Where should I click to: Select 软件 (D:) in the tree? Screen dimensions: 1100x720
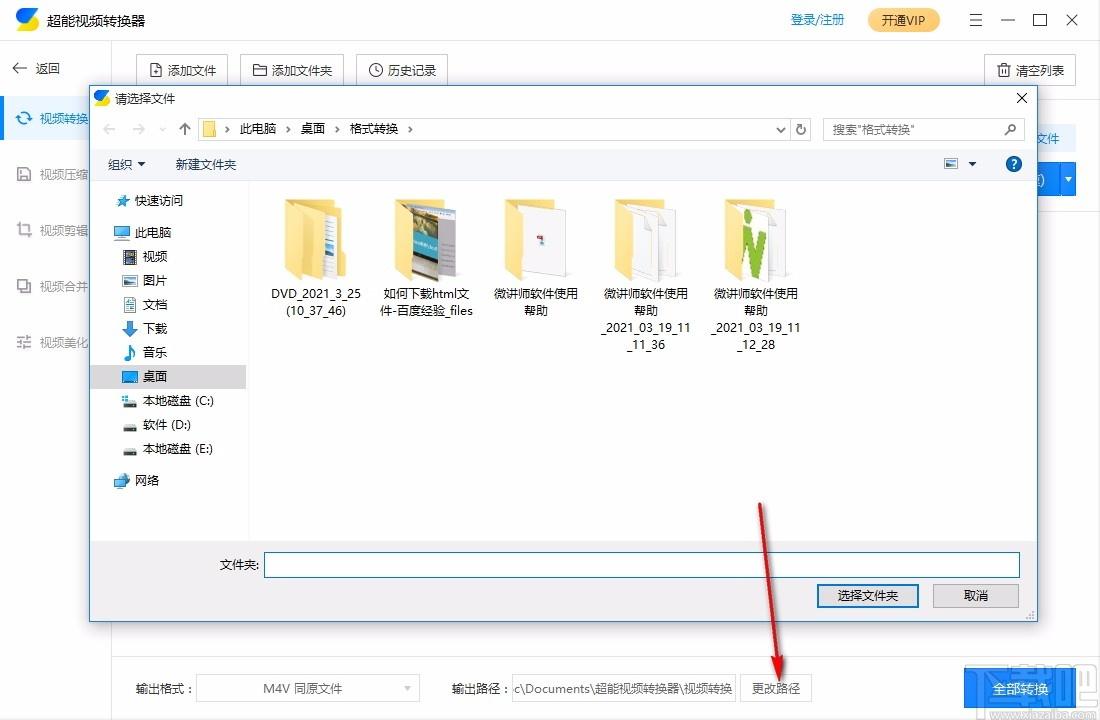[157, 424]
